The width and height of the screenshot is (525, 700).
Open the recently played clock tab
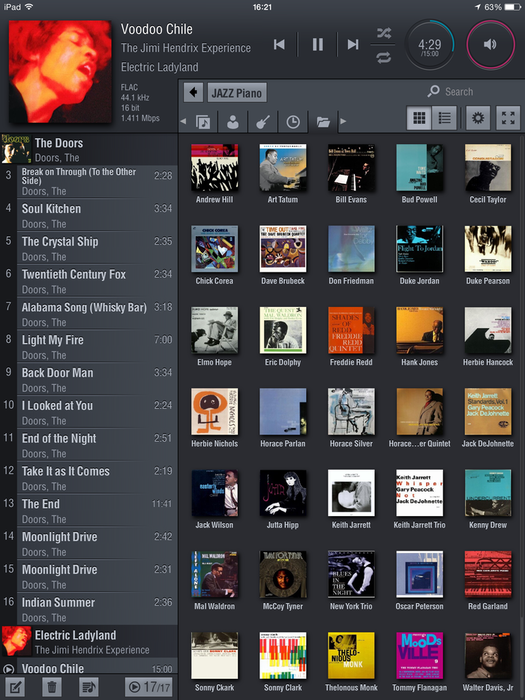(x=293, y=121)
